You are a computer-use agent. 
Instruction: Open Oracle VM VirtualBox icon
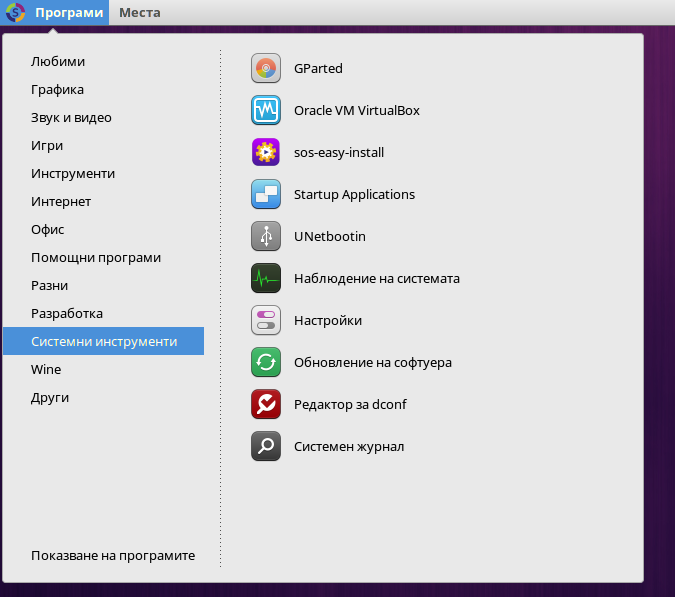tap(266, 110)
